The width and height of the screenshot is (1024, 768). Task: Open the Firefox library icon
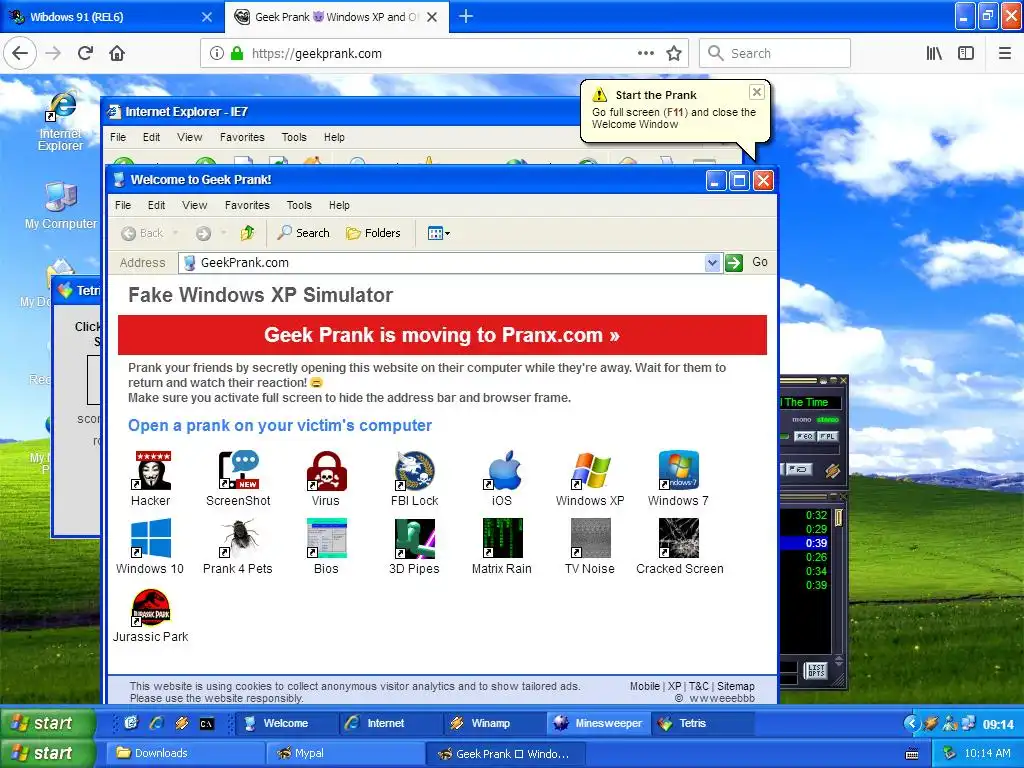tap(935, 54)
